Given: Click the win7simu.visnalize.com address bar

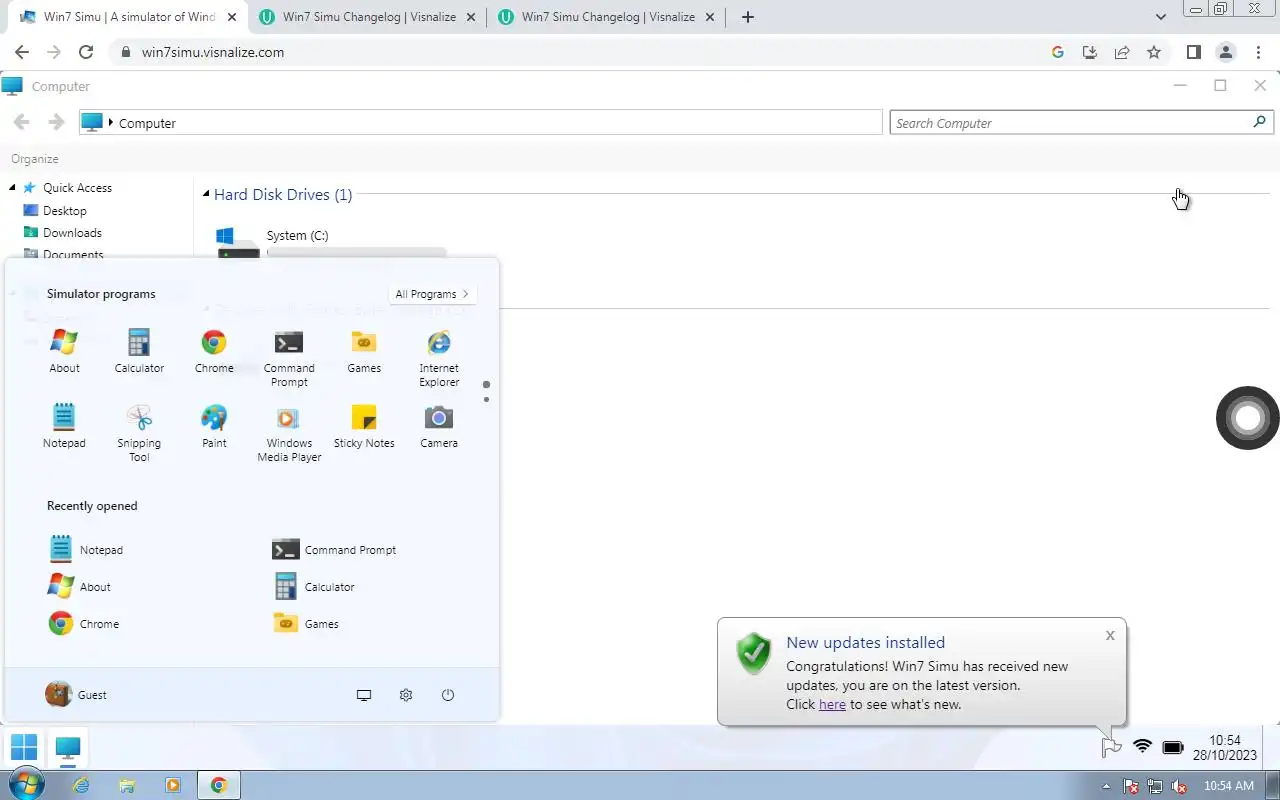Looking at the screenshot, I should pyautogui.click(x=580, y=52).
